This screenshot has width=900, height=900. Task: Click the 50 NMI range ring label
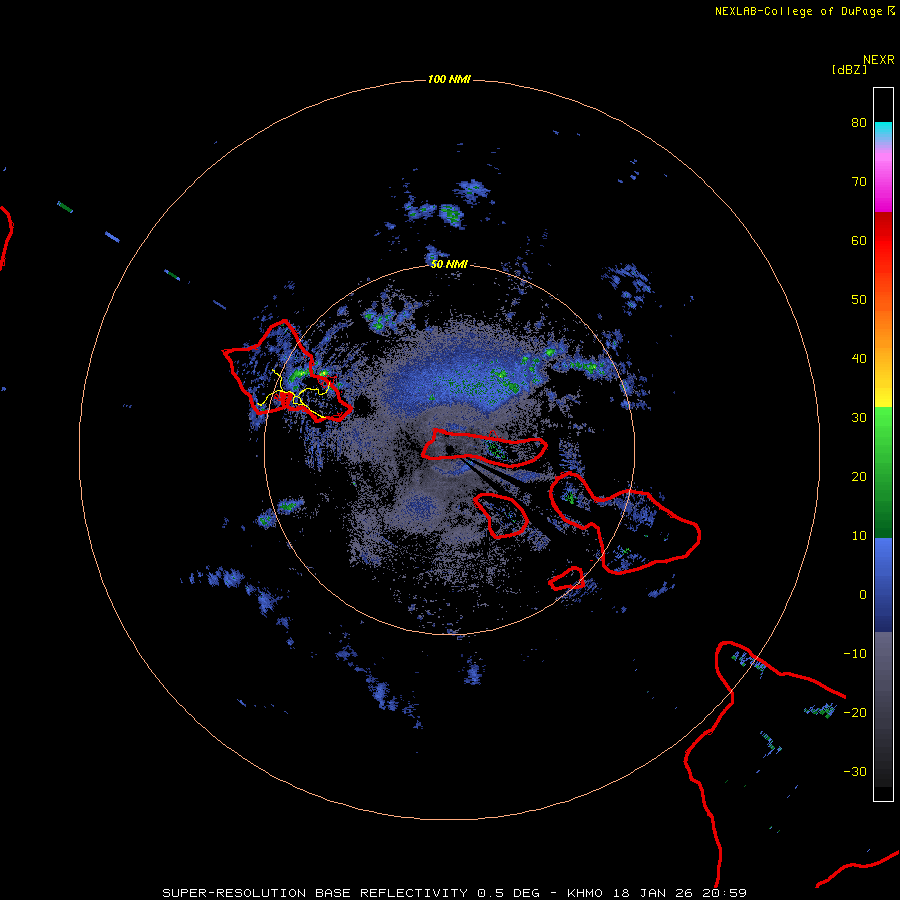coord(449,264)
